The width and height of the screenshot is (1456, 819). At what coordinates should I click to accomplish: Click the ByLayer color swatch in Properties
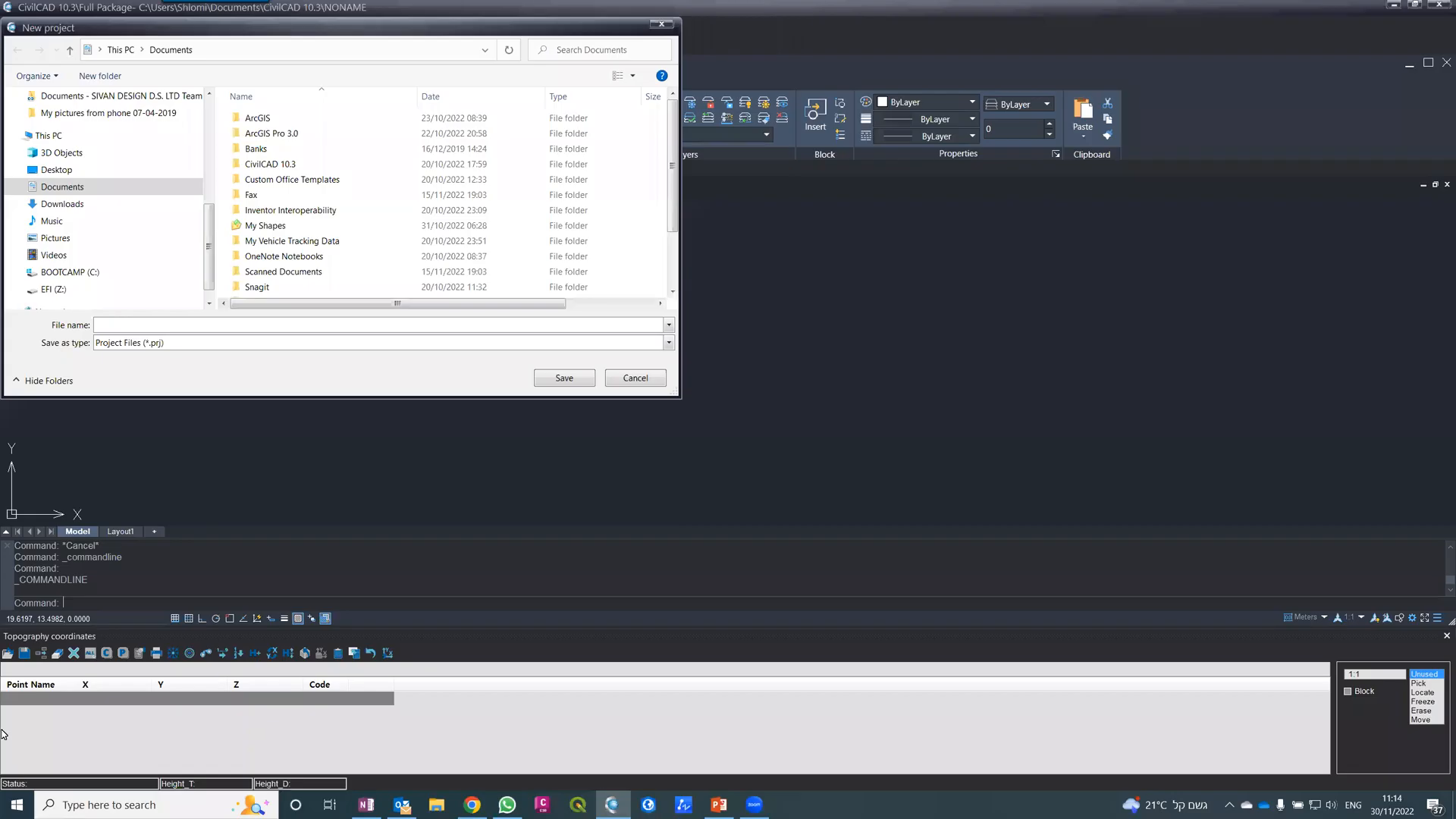[883, 102]
